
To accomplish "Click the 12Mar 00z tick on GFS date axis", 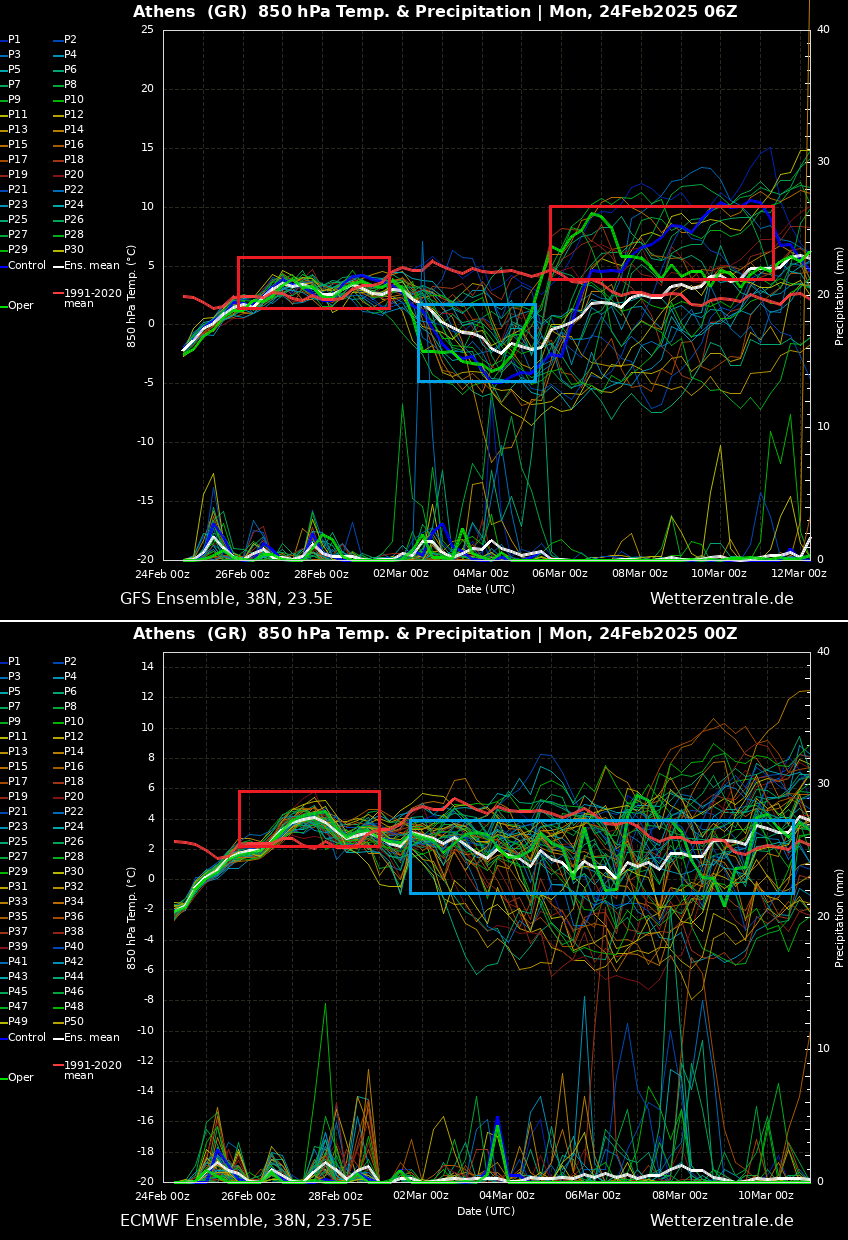I will 799,574.
